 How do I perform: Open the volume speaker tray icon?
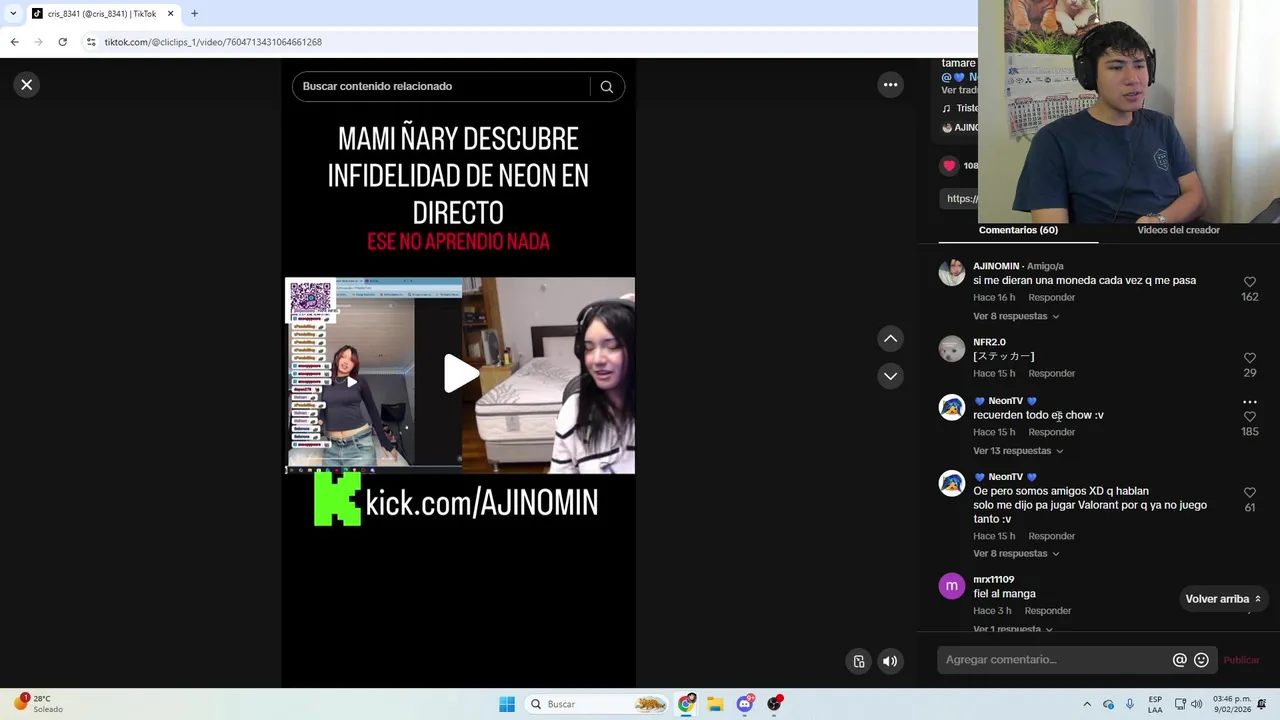(1197, 704)
